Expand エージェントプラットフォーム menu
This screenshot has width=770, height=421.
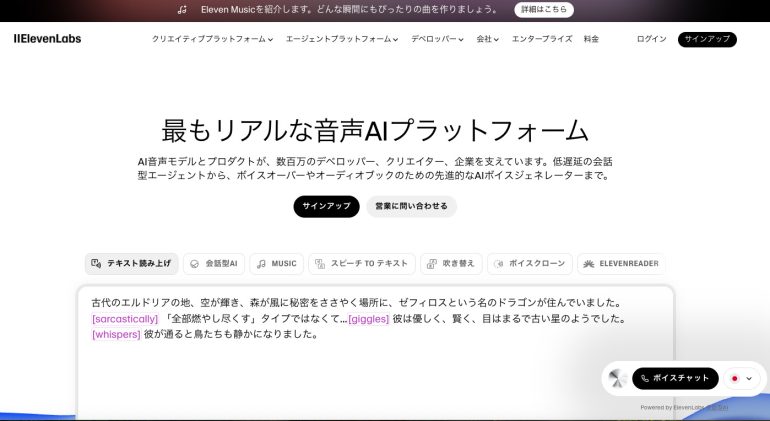(342, 39)
